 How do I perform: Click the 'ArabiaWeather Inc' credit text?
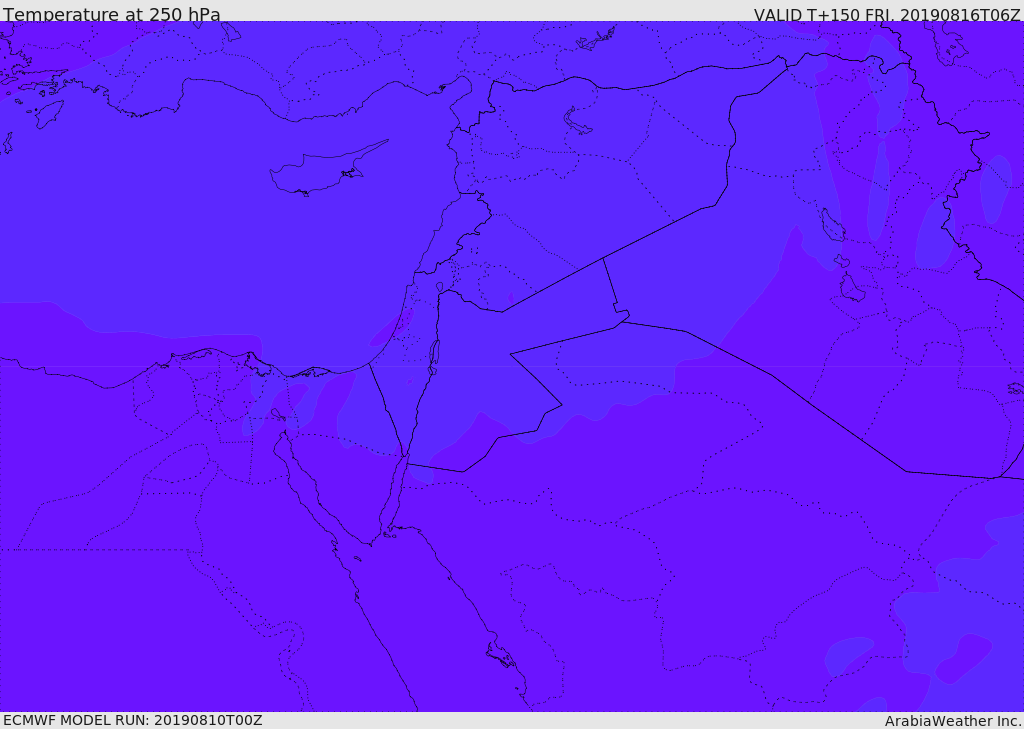pyautogui.click(x=953, y=721)
